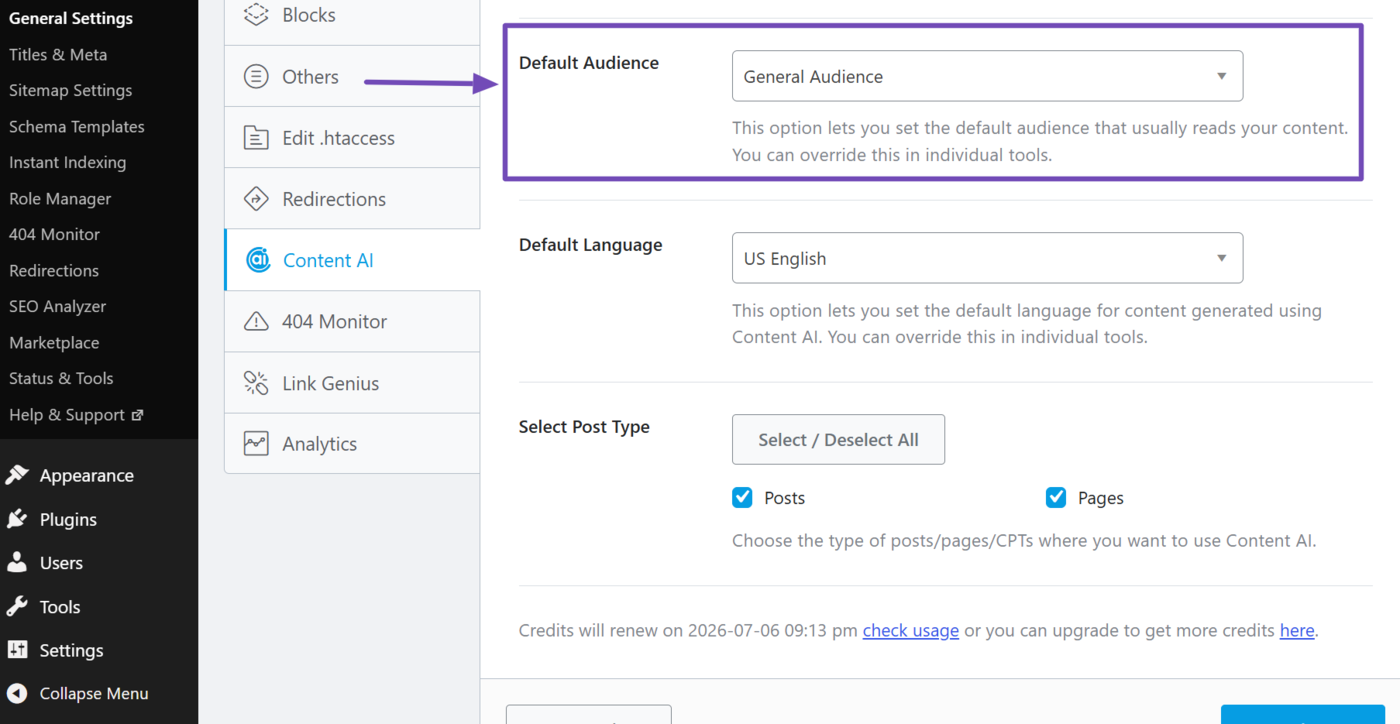Uncheck the Pages checkbox
Viewport: 1400px width, 724px height.
click(x=1055, y=497)
